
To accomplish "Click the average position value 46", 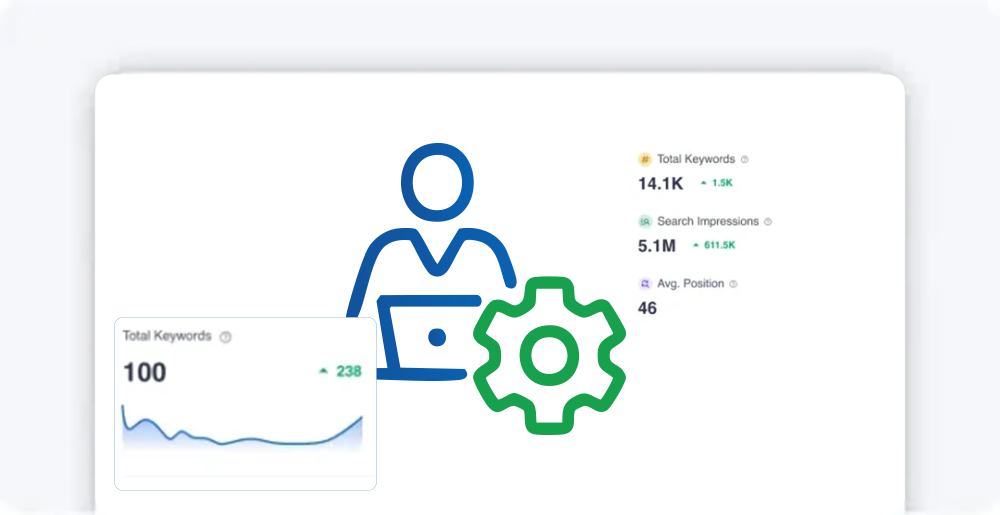I will pyautogui.click(x=647, y=308).
